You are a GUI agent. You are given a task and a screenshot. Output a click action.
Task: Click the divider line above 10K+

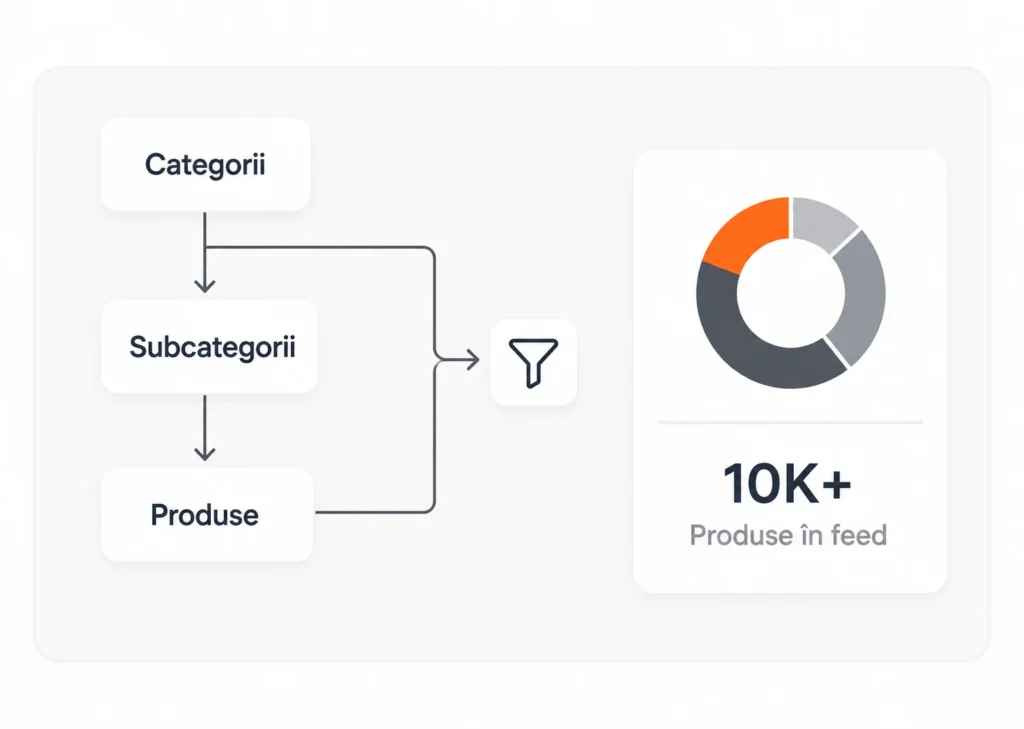(790, 423)
